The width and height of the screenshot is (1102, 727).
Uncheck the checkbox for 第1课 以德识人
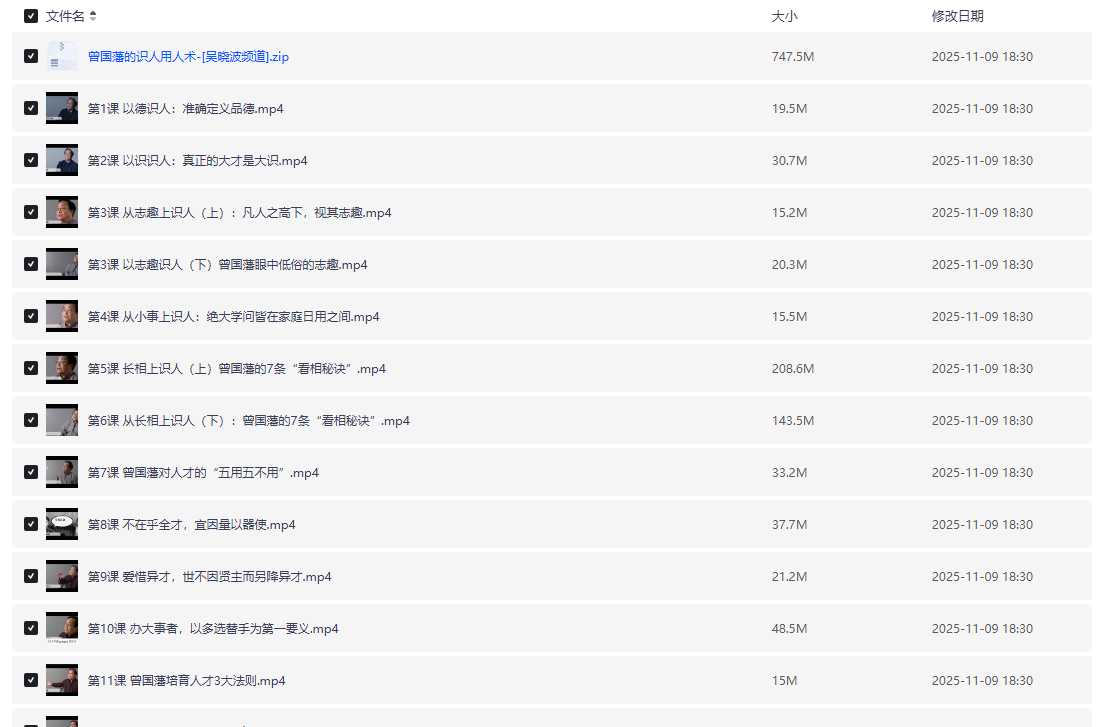click(x=30, y=108)
